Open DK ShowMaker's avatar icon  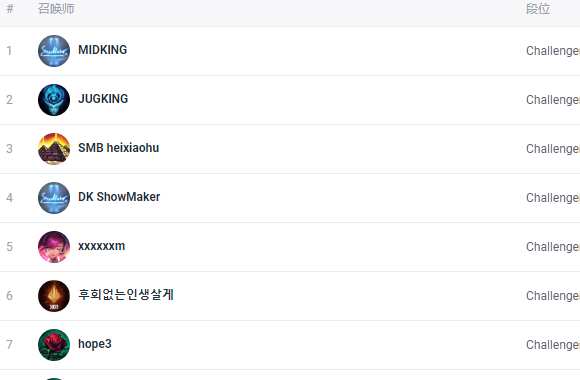click(x=54, y=198)
